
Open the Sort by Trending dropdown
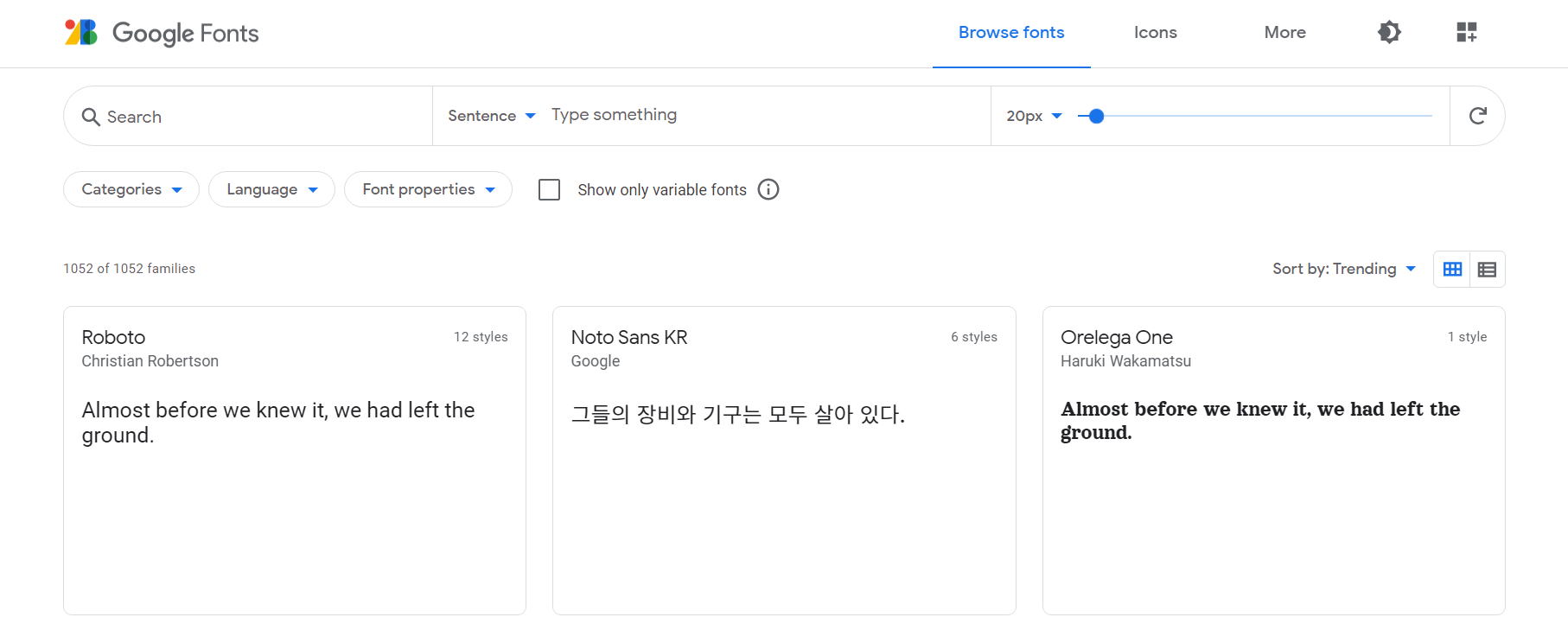[1344, 269]
